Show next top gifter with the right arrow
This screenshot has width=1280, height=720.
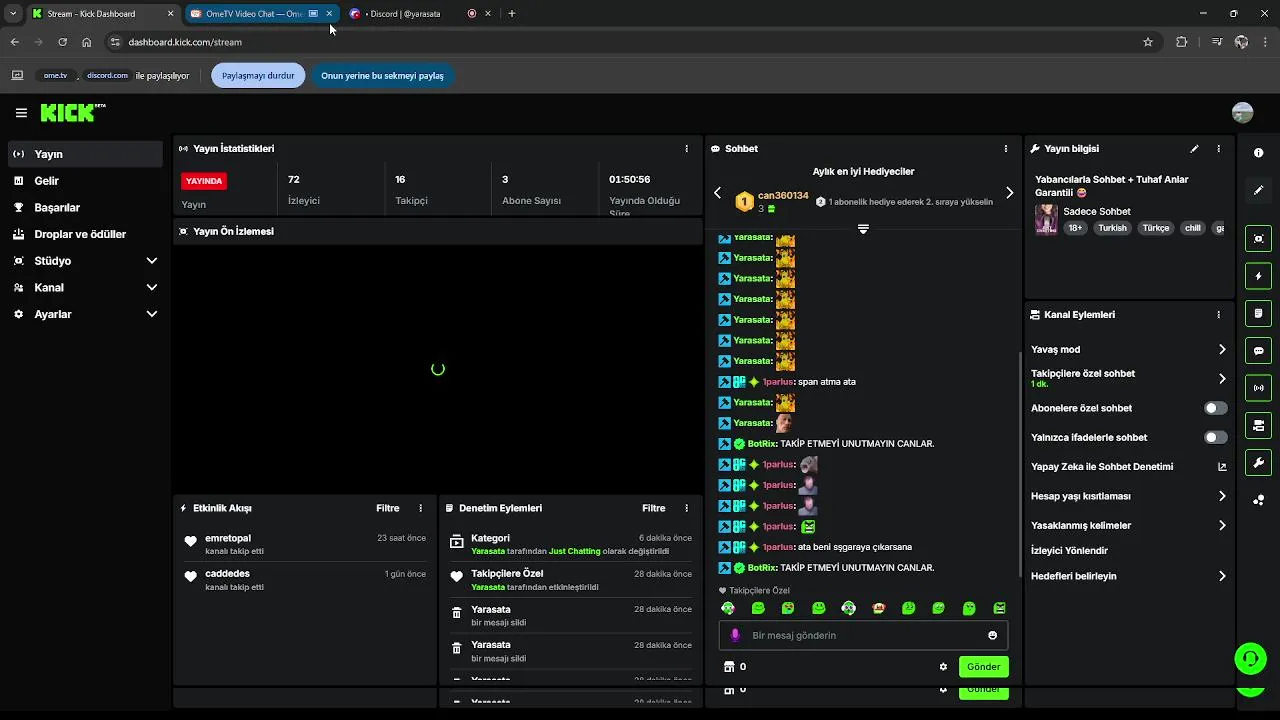[1009, 193]
